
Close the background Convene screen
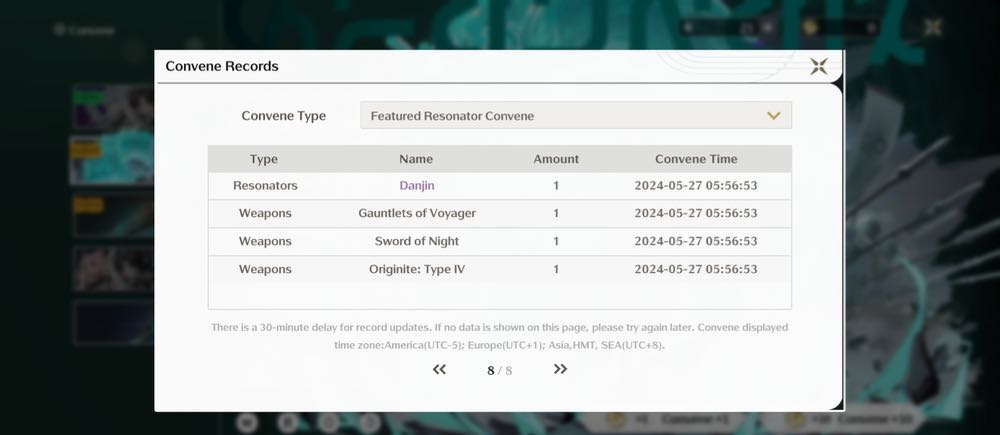[x=932, y=27]
